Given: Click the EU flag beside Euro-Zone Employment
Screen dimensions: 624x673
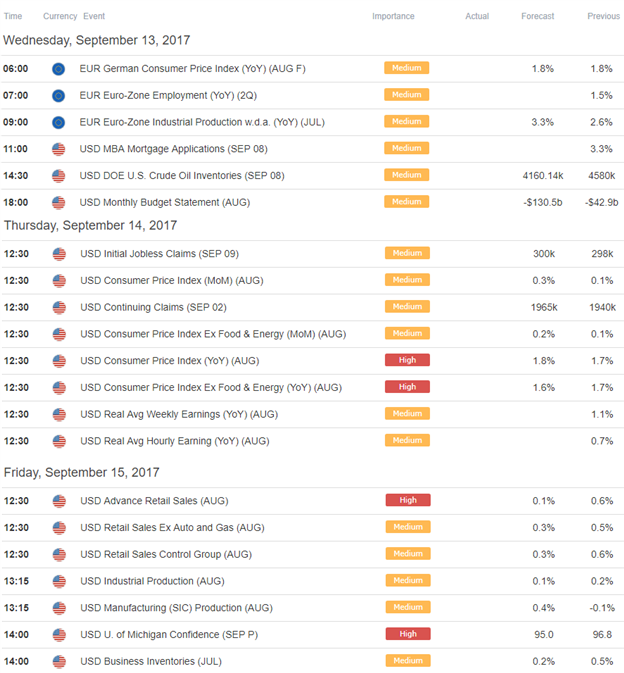Looking at the screenshot, I should 58,95.
